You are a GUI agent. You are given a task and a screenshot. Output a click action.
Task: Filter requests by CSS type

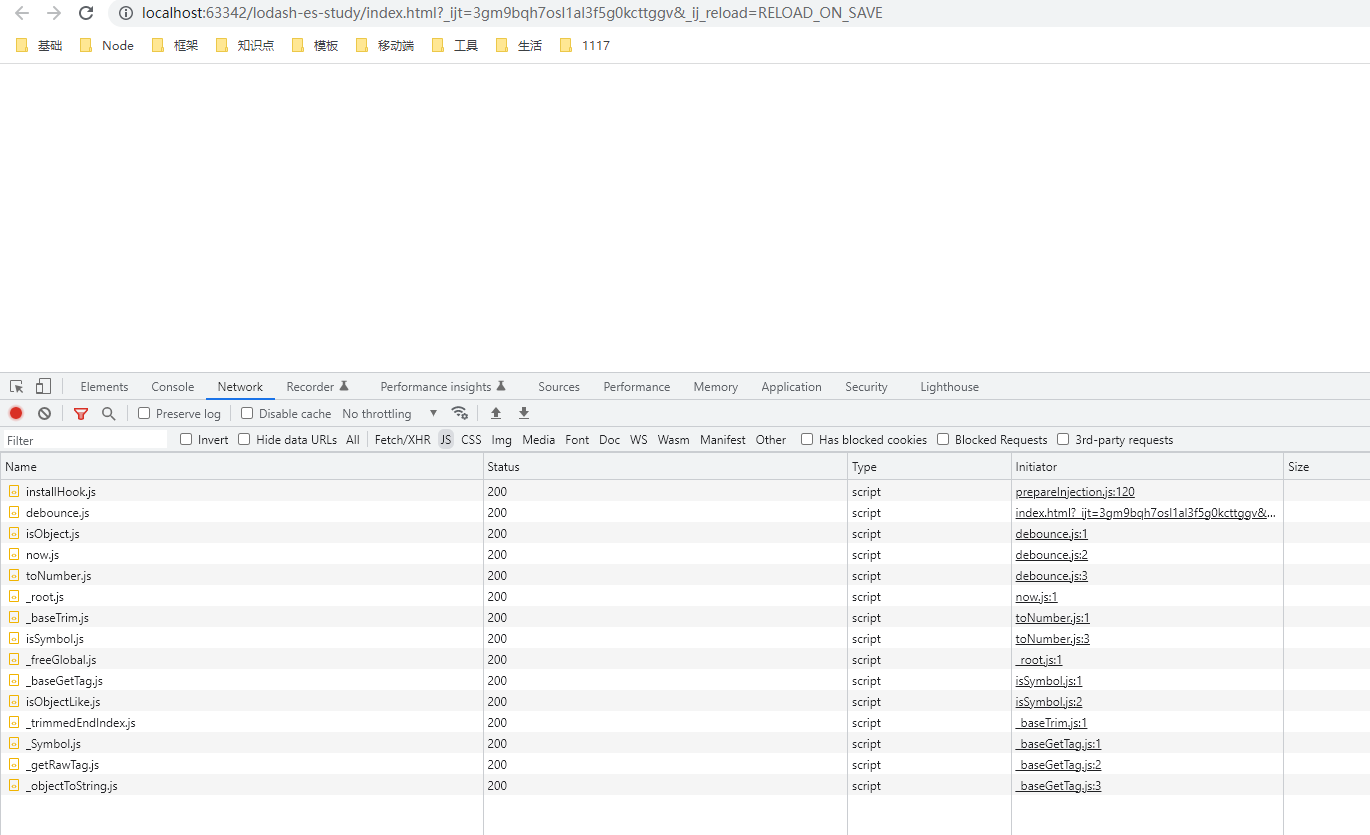click(x=471, y=439)
